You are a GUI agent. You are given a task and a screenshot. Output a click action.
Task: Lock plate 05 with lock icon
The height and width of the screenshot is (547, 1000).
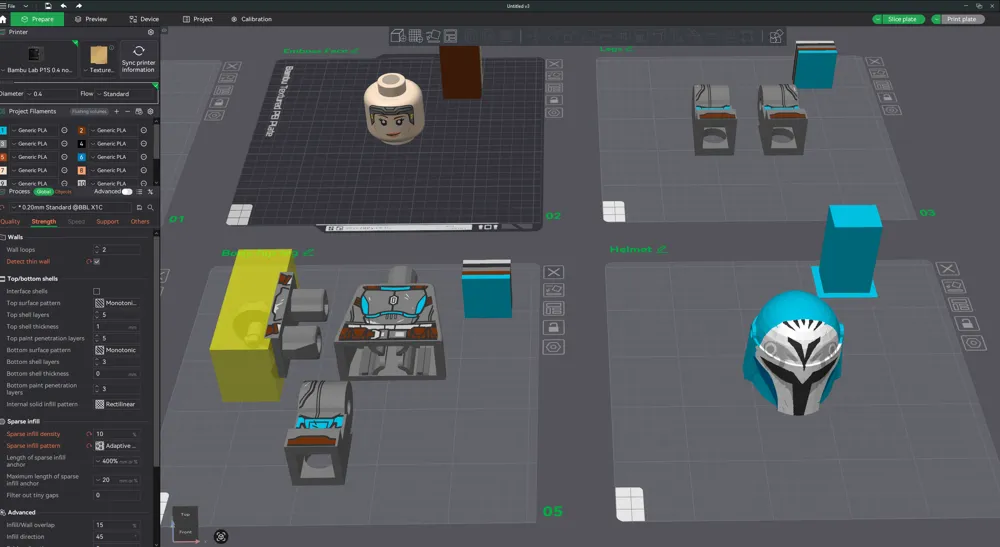[x=554, y=328]
